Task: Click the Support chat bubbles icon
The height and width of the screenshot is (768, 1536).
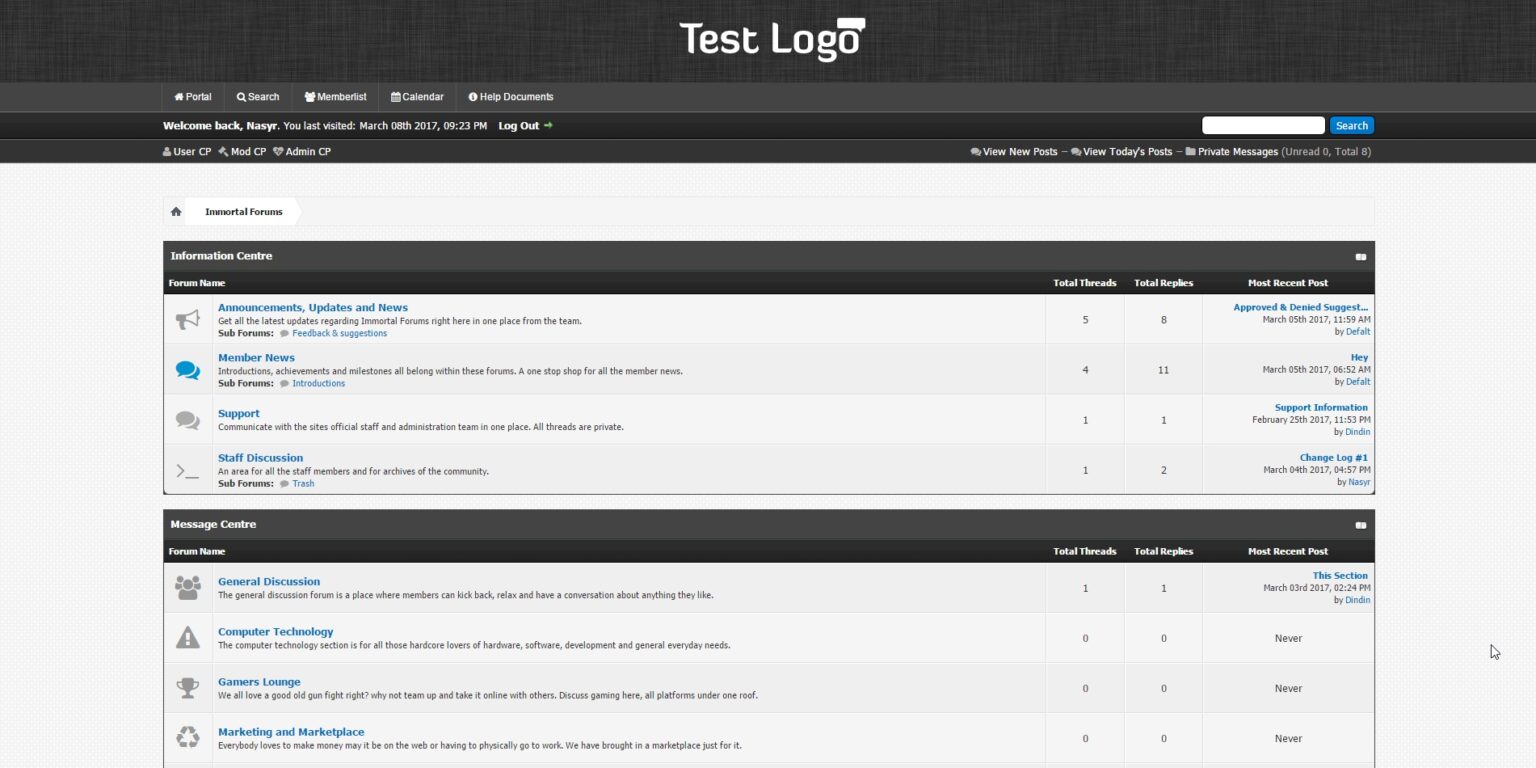Action: 188,419
